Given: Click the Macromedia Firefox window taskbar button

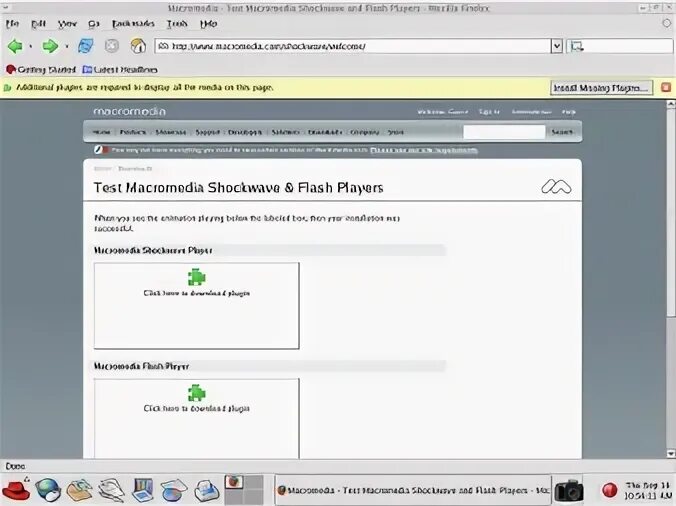Looking at the screenshot, I should [x=413, y=490].
